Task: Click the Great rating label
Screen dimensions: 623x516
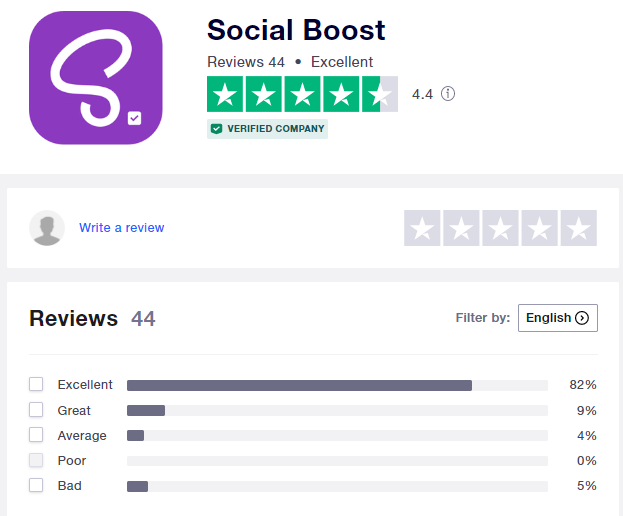Action: coord(74,410)
